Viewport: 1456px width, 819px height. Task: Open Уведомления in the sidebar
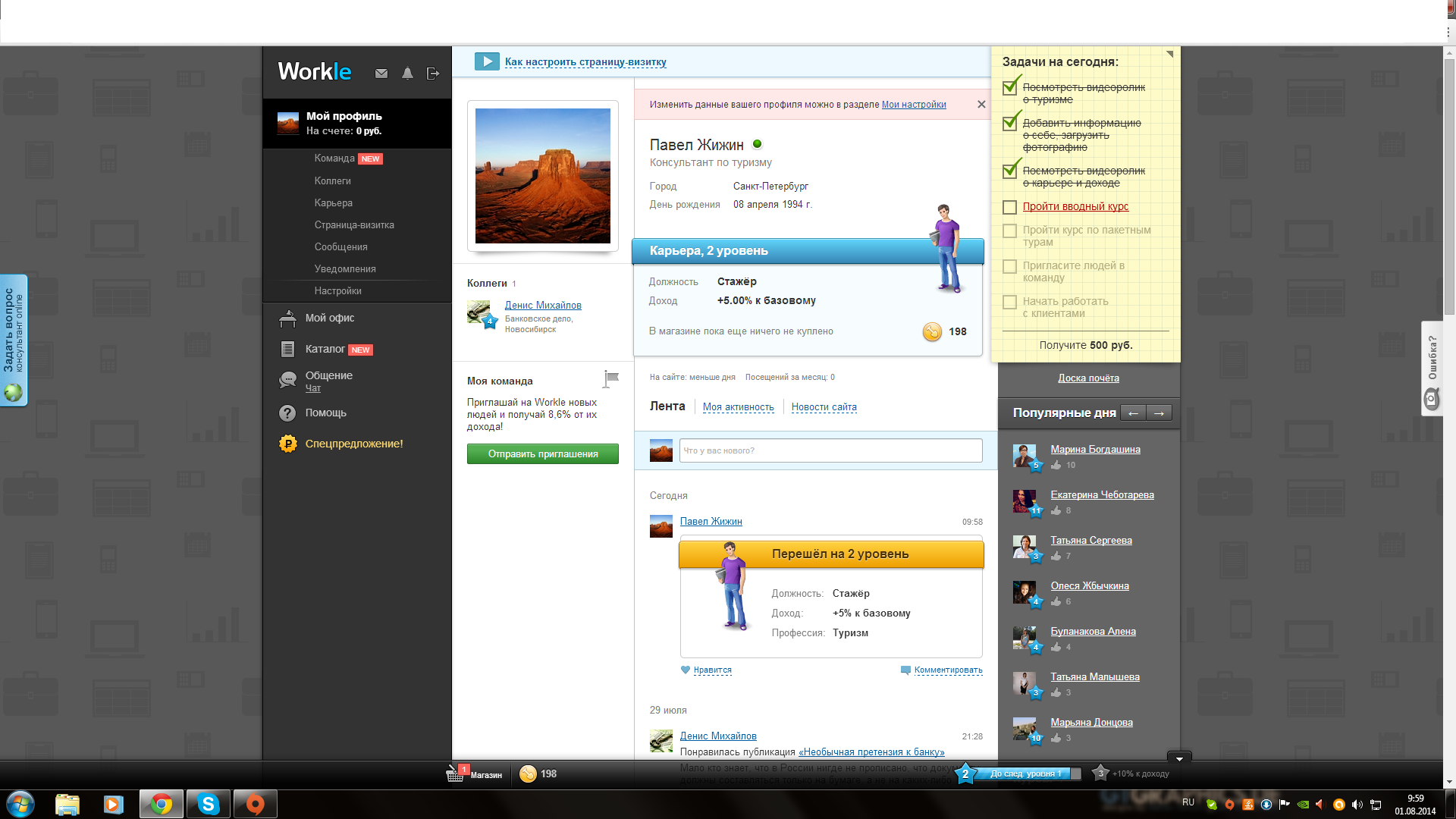pos(345,269)
